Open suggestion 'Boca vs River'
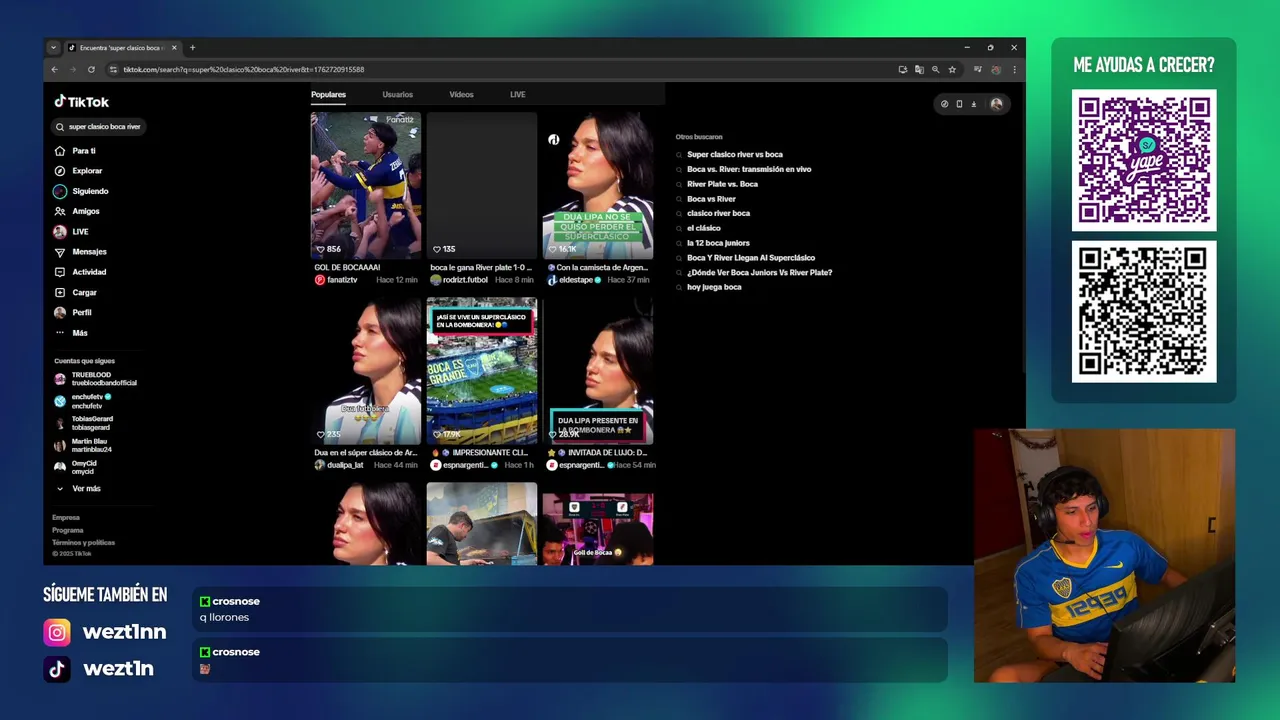This screenshot has height=720, width=1280. [711, 199]
